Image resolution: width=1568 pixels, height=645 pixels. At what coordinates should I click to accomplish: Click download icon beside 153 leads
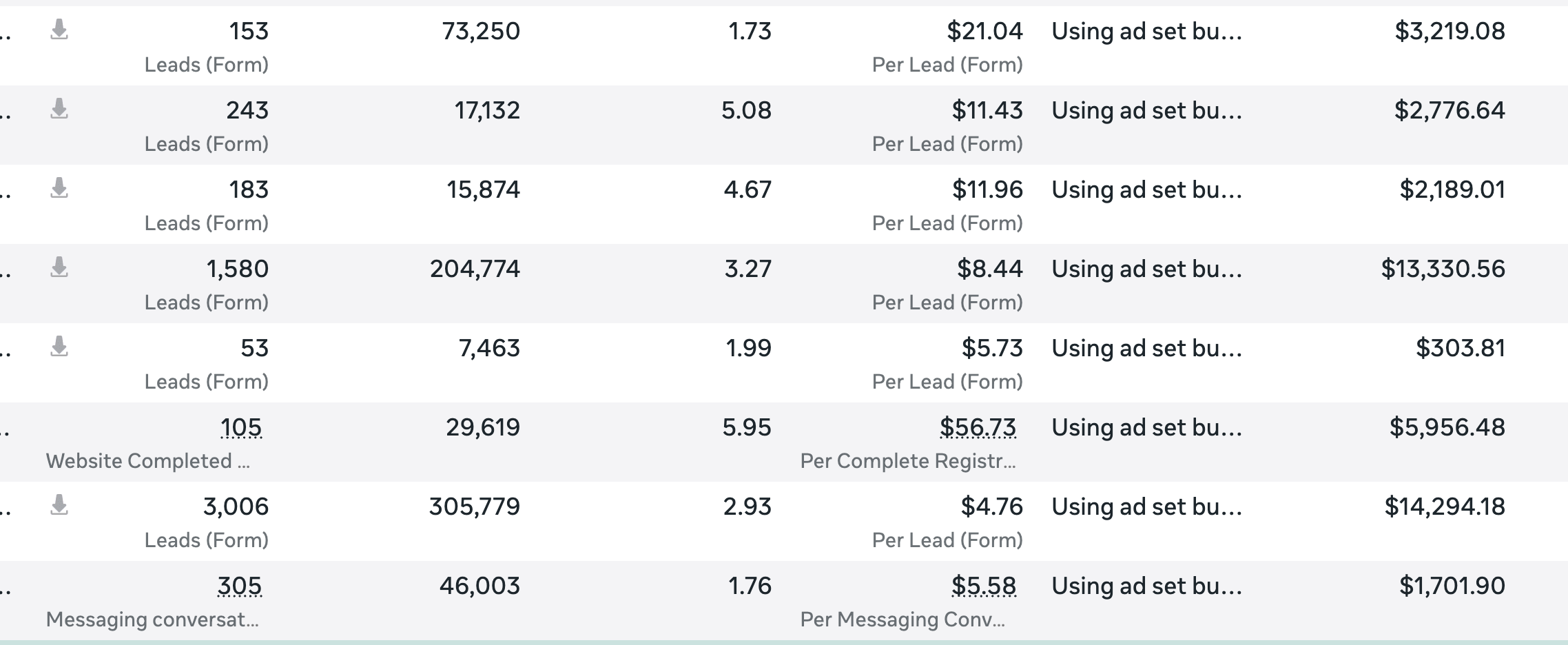(59, 30)
